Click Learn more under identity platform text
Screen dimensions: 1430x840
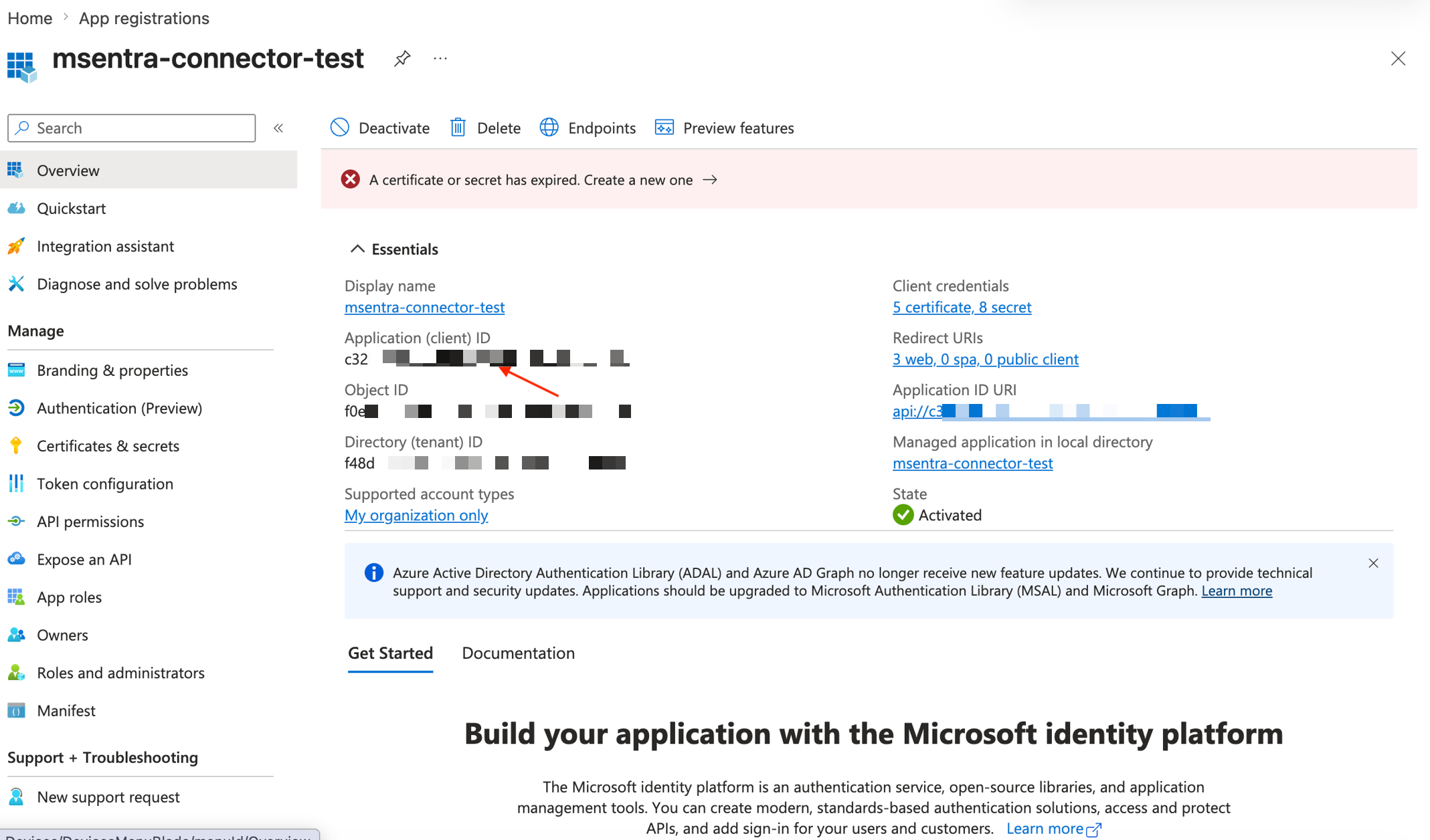(1053, 829)
